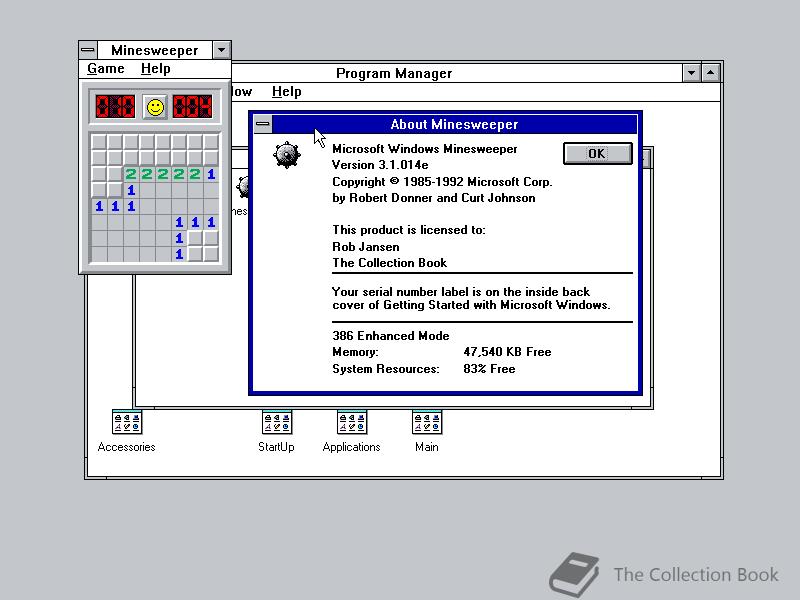This screenshot has width=800, height=600.
Task: Minimize the Program Manager window
Action: [691, 73]
